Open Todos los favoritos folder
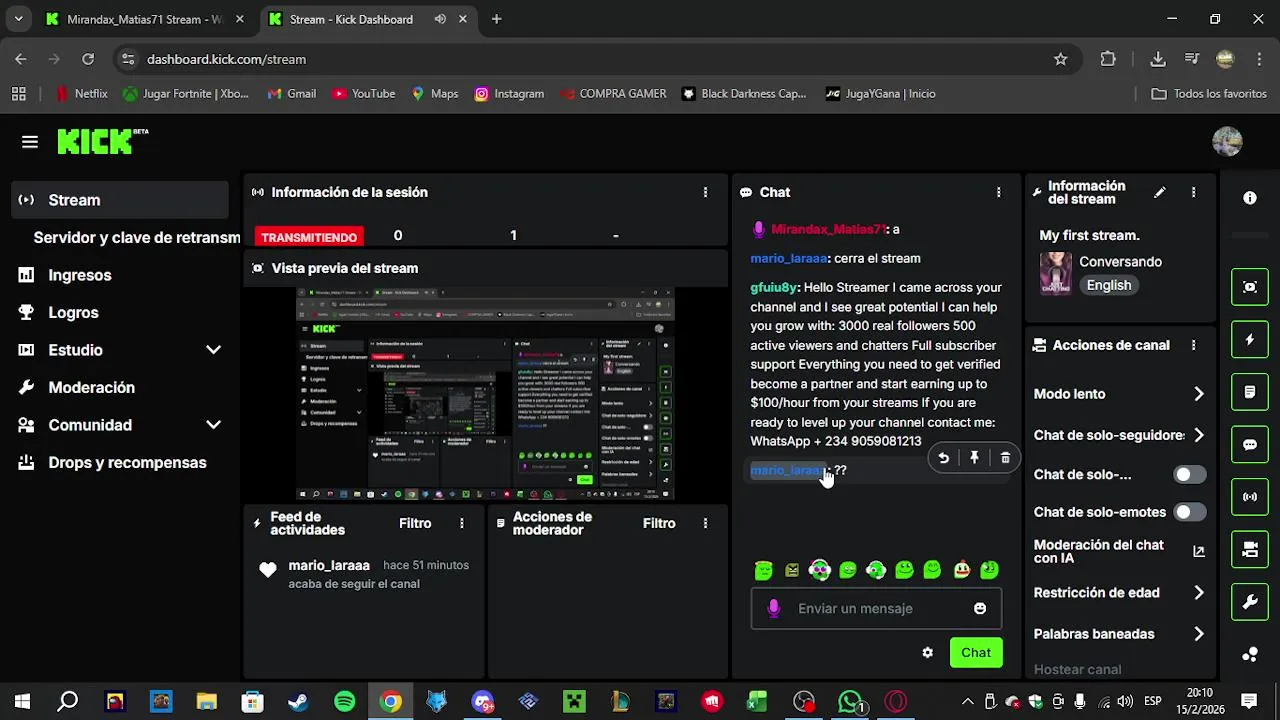The width and height of the screenshot is (1280, 720). (1209, 94)
